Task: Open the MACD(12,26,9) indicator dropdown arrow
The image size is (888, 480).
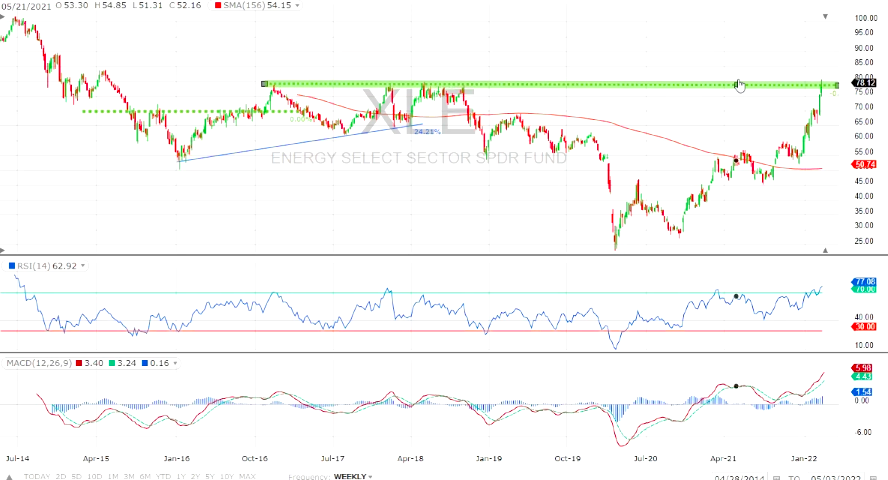Action: 175,363
